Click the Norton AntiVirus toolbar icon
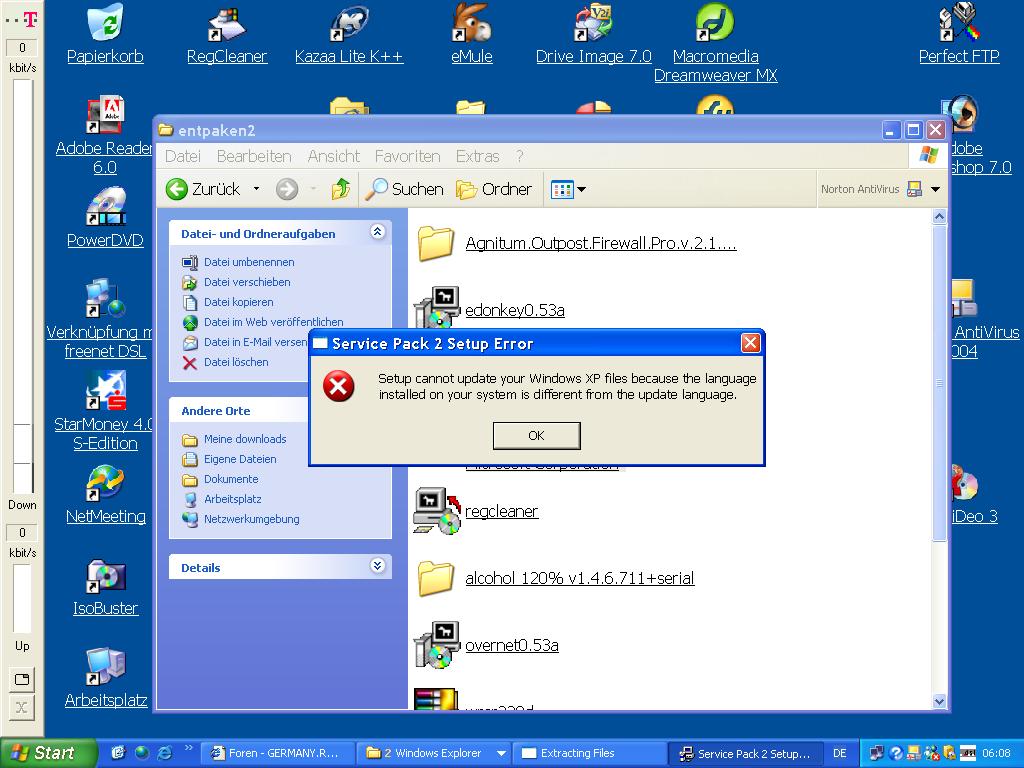Screen dimensions: 1024x768 [x=915, y=189]
